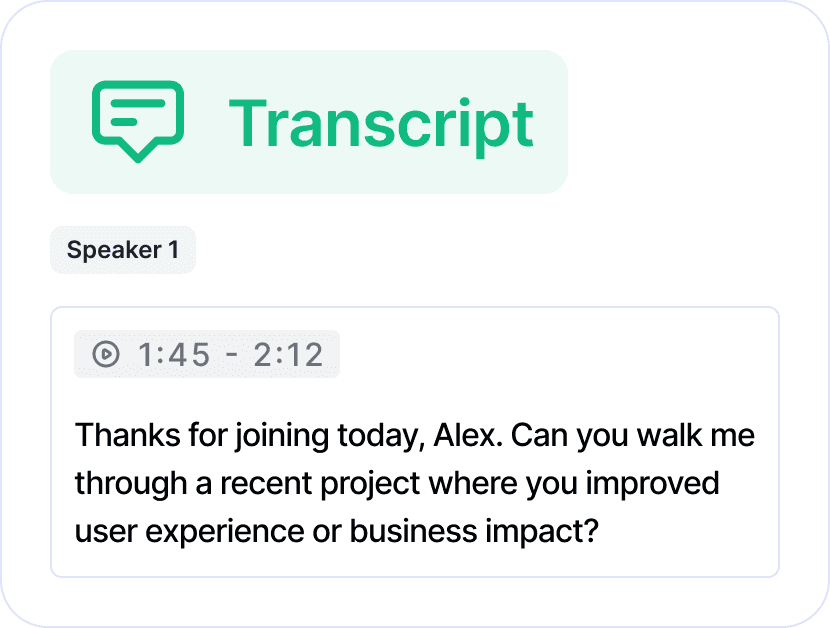Click the green speech bubble Transcript icon
Image resolution: width=830 pixels, height=628 pixels.
138,121
